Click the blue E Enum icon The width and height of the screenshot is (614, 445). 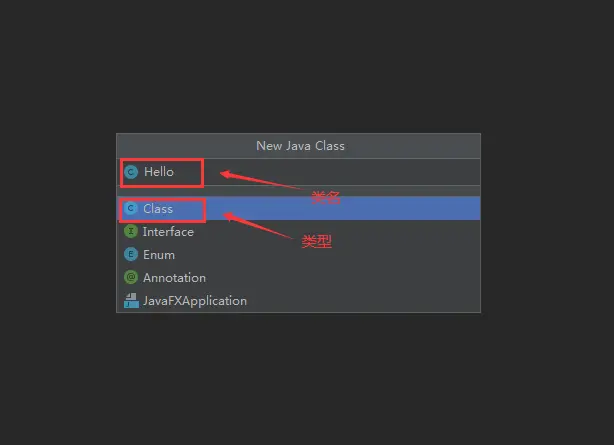point(131,254)
